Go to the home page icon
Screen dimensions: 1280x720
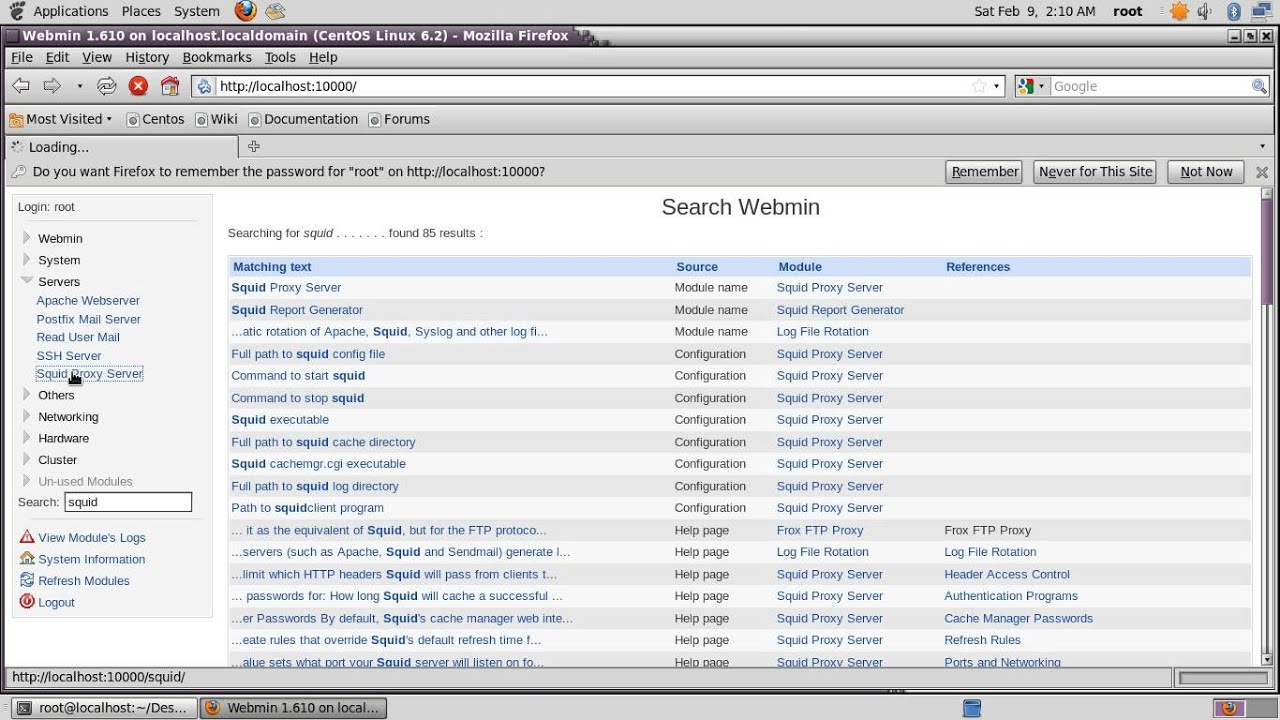170,86
